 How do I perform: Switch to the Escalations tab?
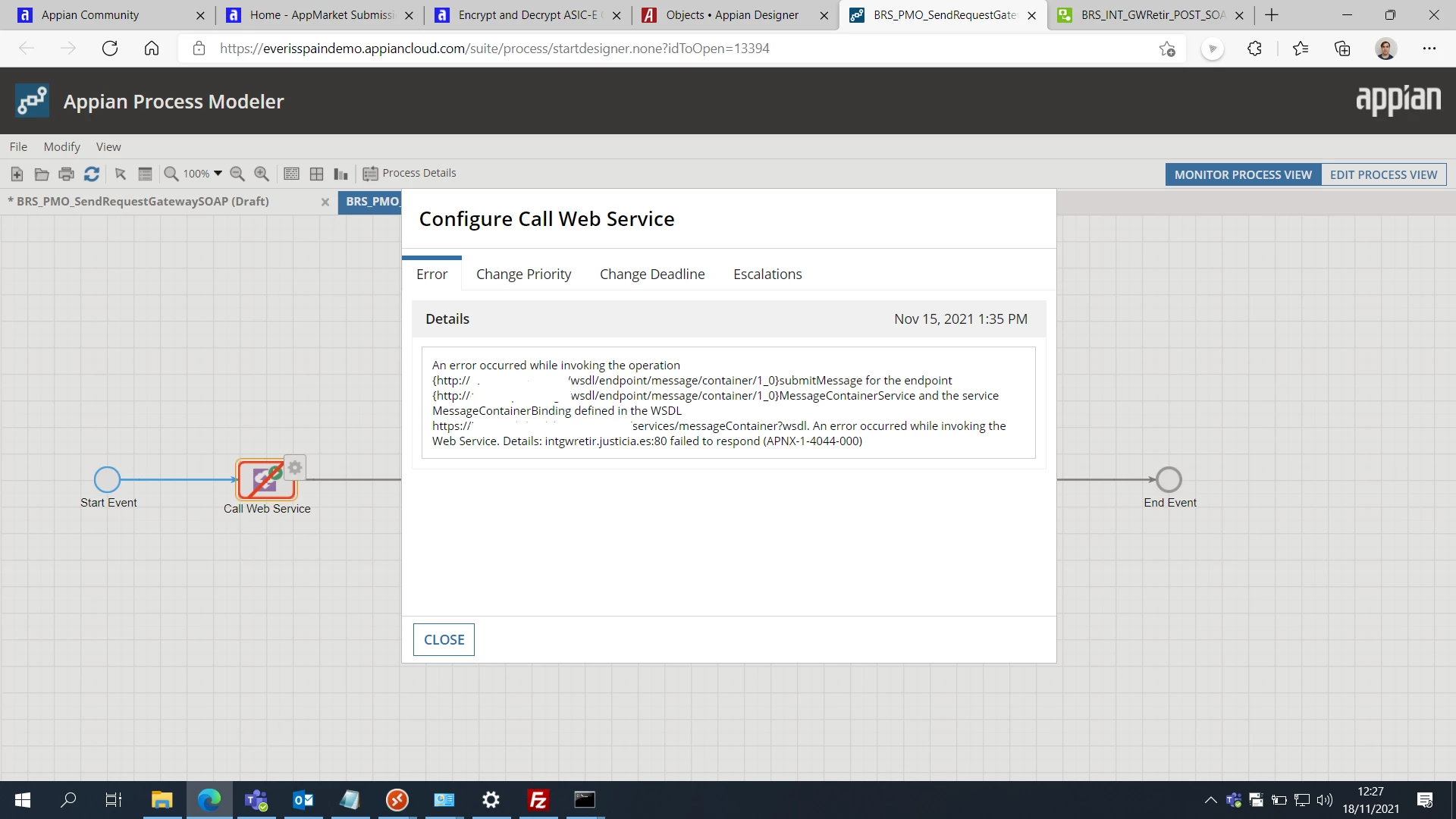coord(767,275)
